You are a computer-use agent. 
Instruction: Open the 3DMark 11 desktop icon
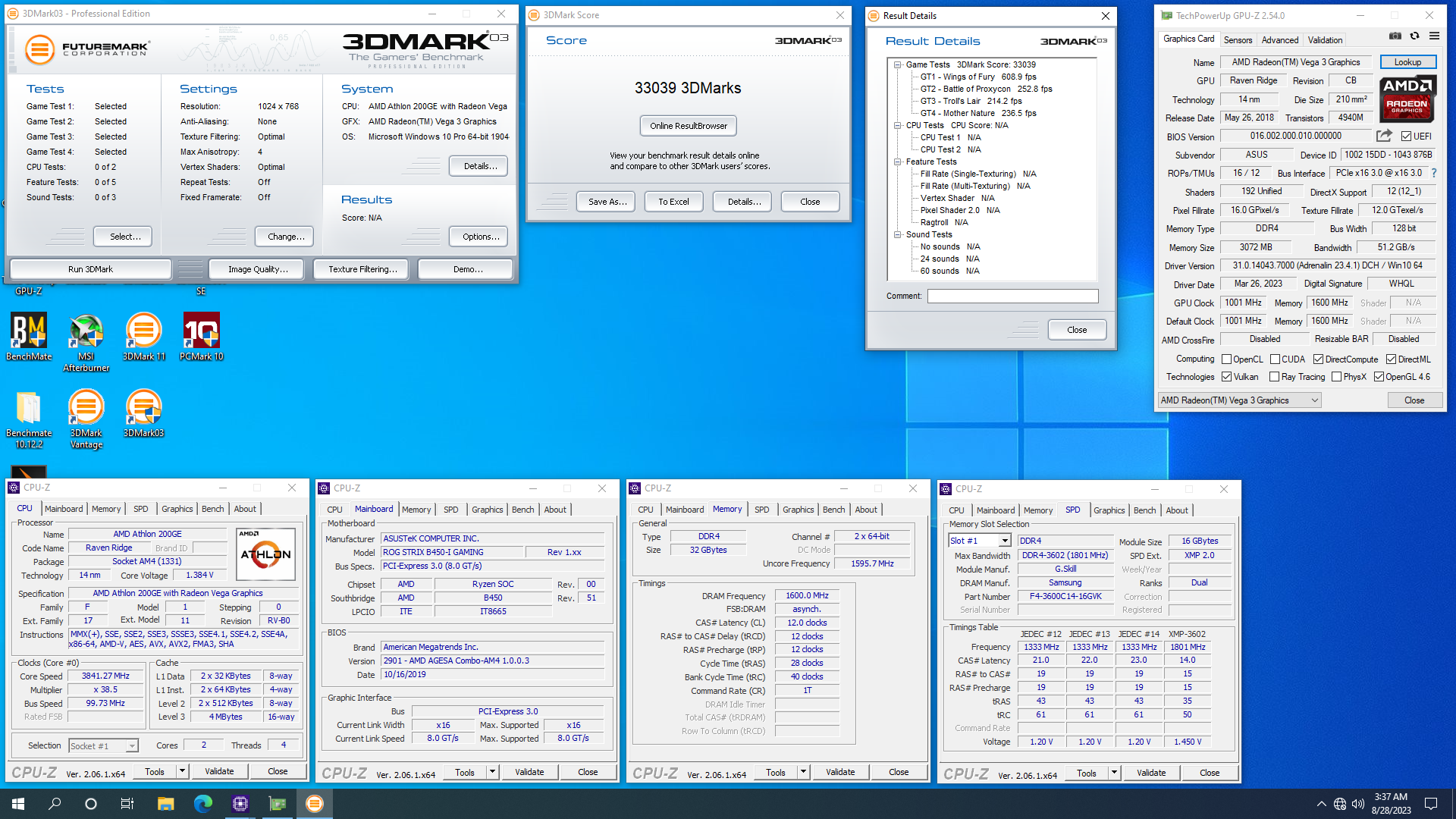click(x=143, y=337)
